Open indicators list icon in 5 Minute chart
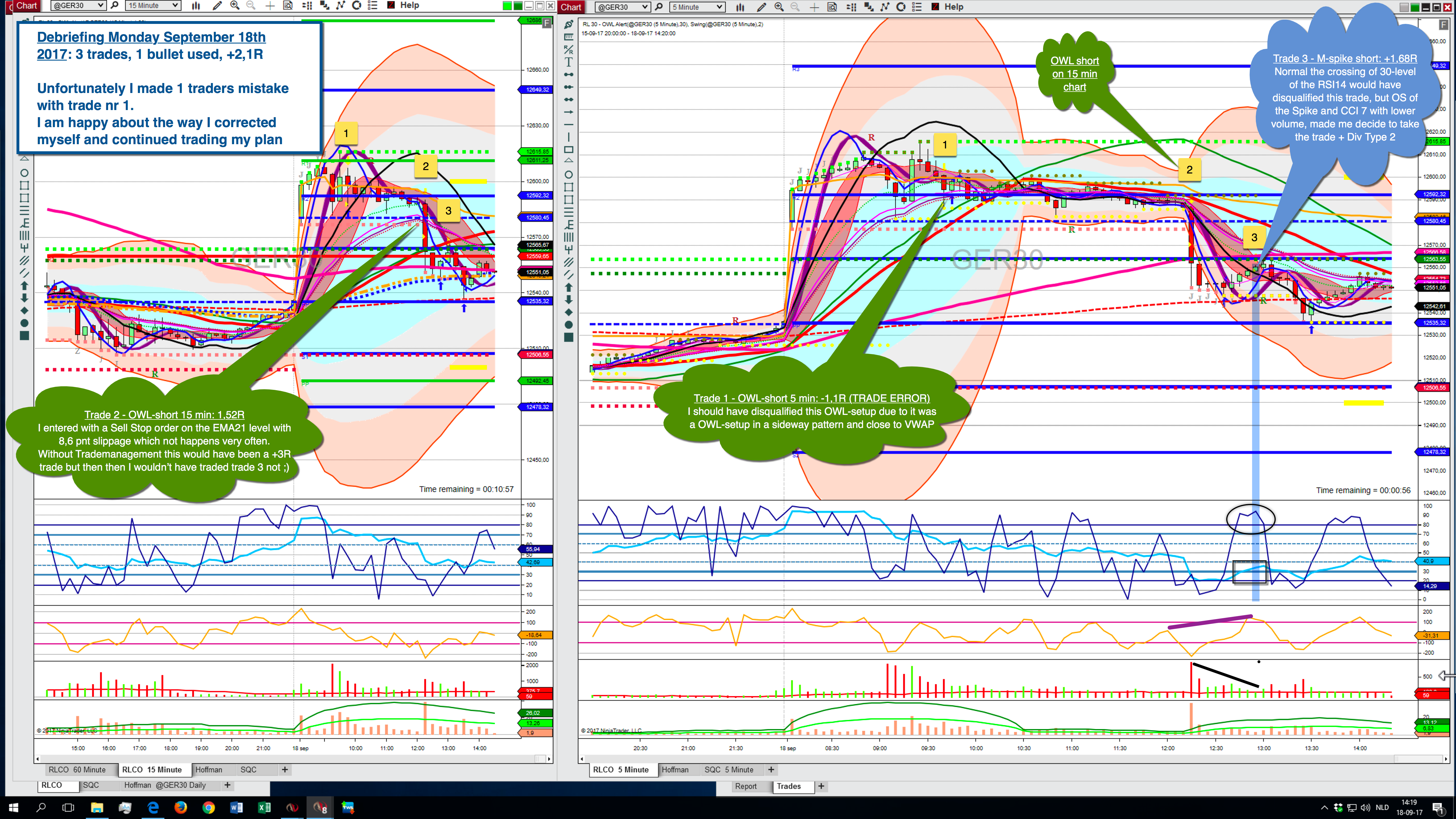 (x=851, y=7)
